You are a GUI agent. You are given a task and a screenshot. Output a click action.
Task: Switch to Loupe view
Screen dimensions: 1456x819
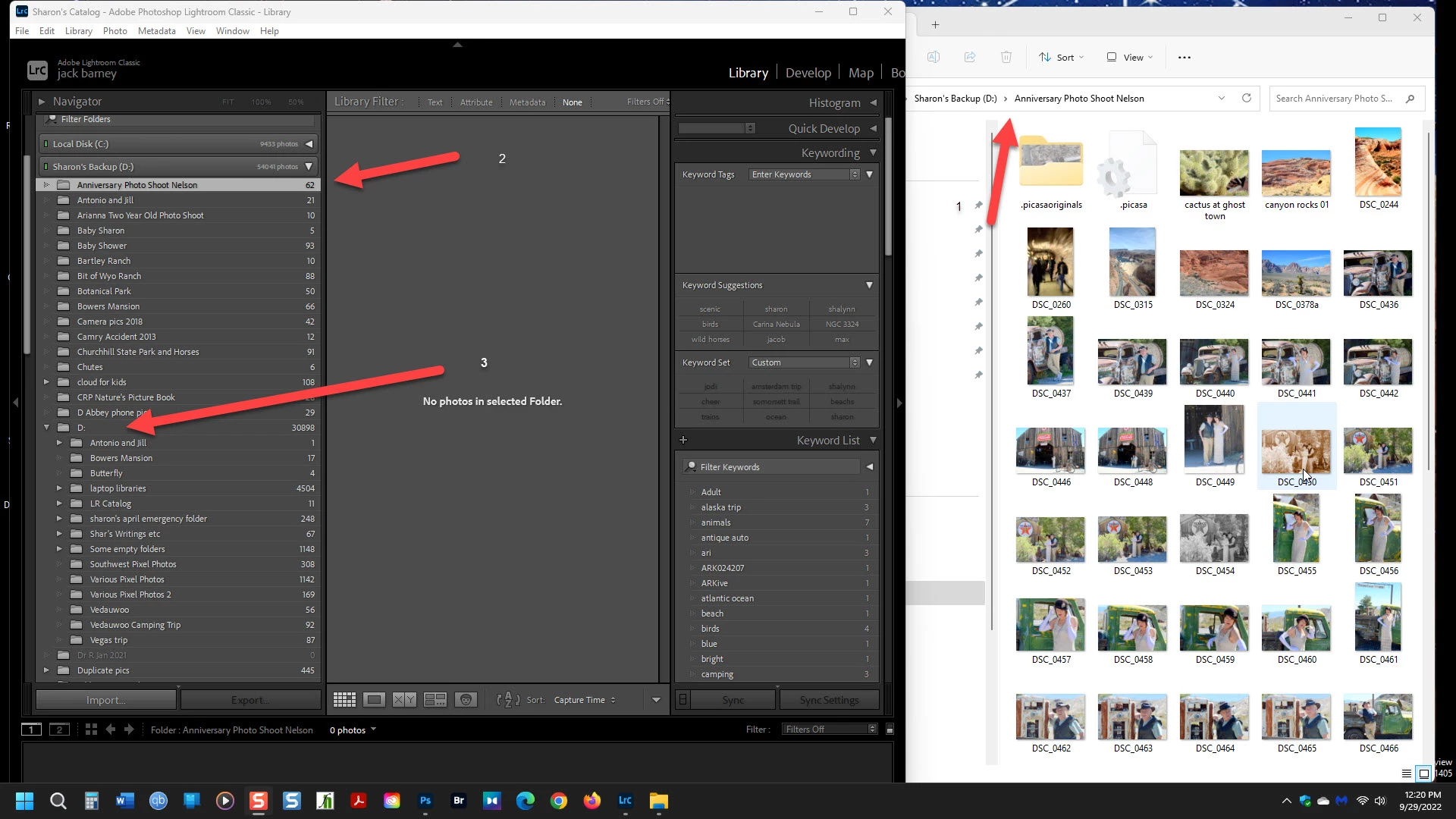[374, 700]
